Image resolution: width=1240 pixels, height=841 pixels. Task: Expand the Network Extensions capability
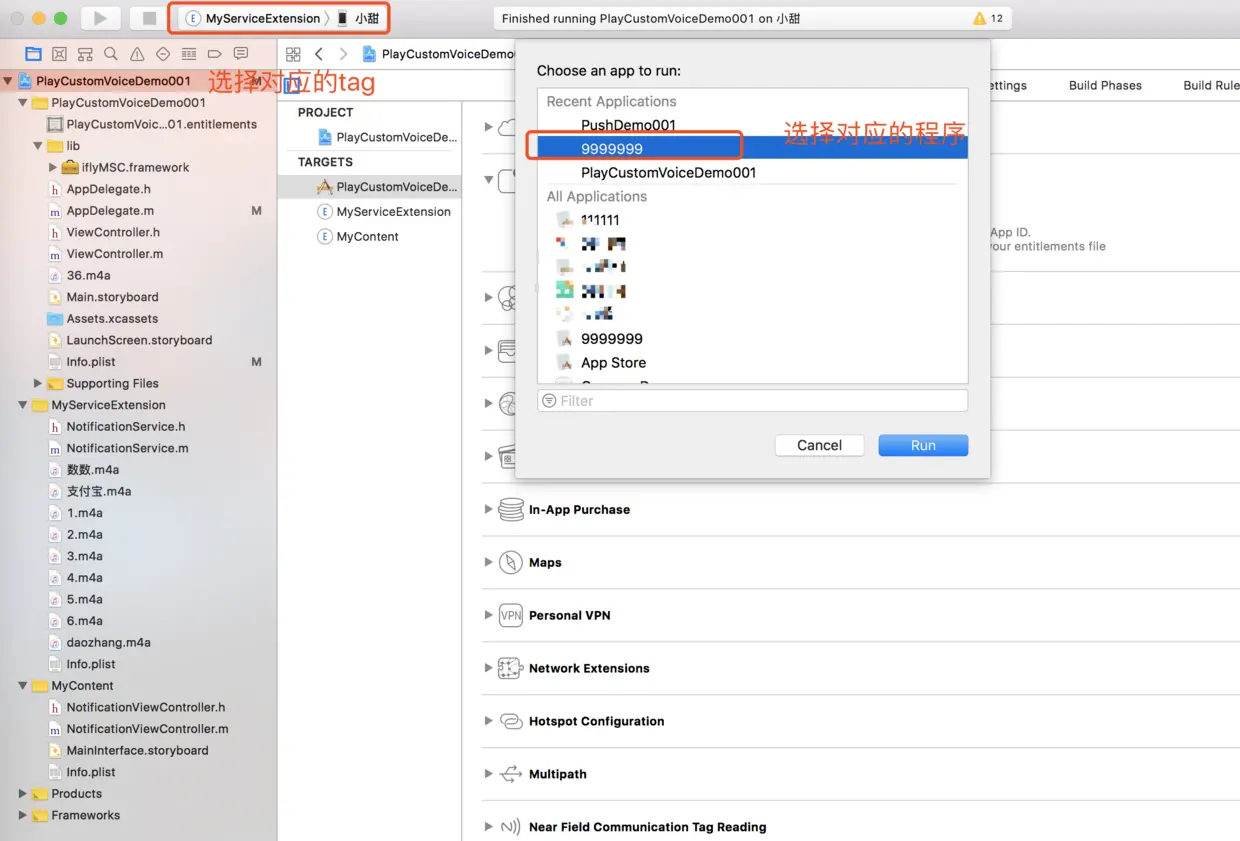click(x=489, y=668)
